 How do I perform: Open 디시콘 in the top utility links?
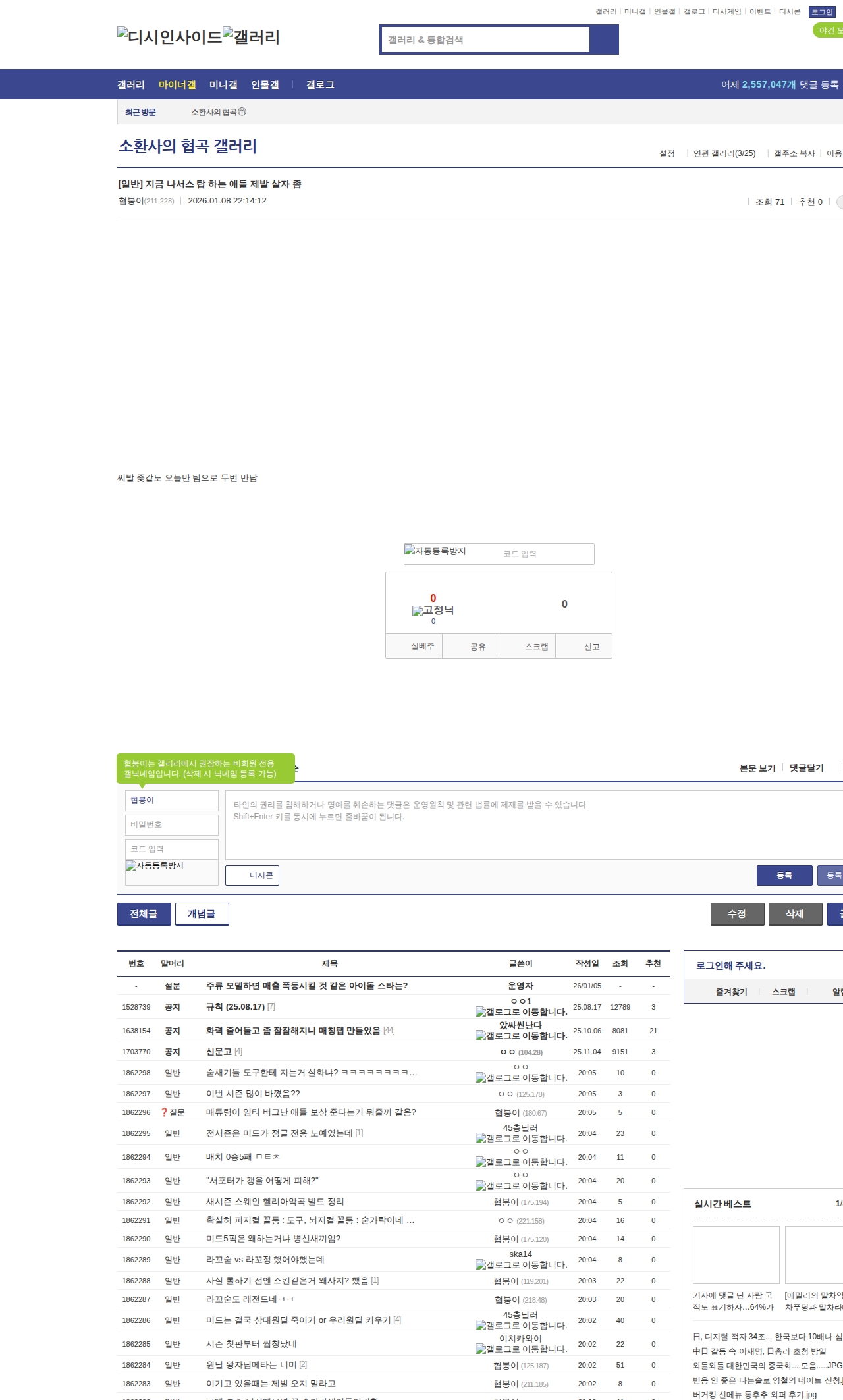(x=790, y=12)
